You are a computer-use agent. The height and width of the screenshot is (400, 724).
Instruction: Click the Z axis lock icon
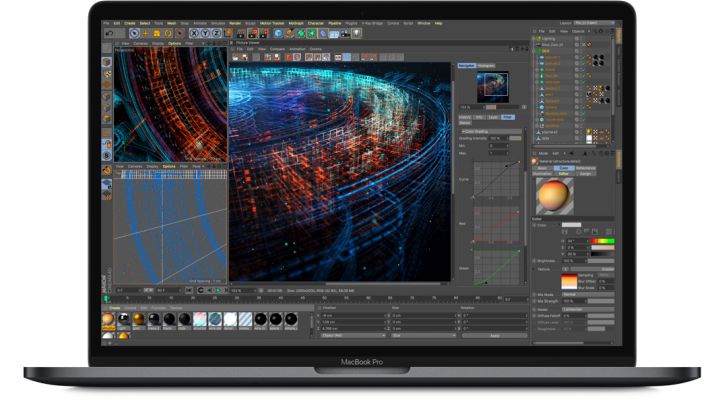pyautogui.click(x=216, y=32)
